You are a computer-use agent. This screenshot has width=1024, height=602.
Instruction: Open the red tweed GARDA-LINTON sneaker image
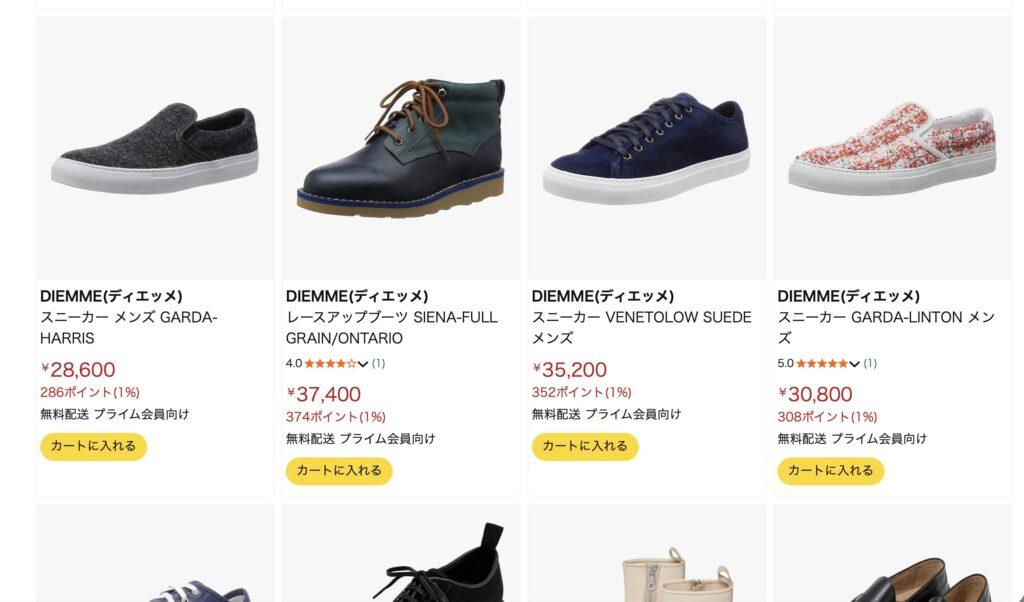(x=892, y=146)
